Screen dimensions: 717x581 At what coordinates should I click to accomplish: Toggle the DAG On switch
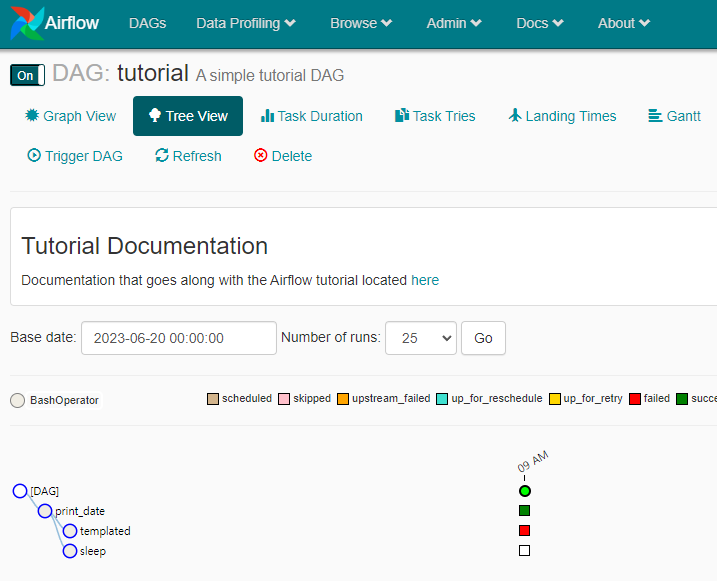27,75
